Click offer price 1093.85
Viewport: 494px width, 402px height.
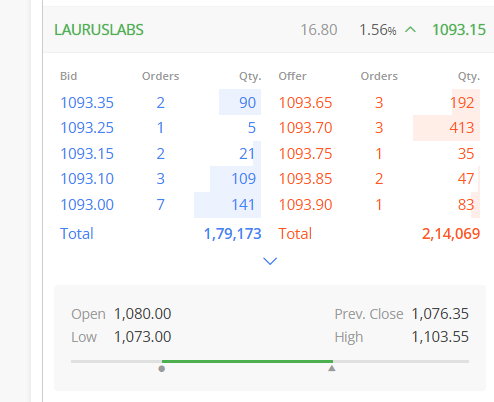point(305,179)
